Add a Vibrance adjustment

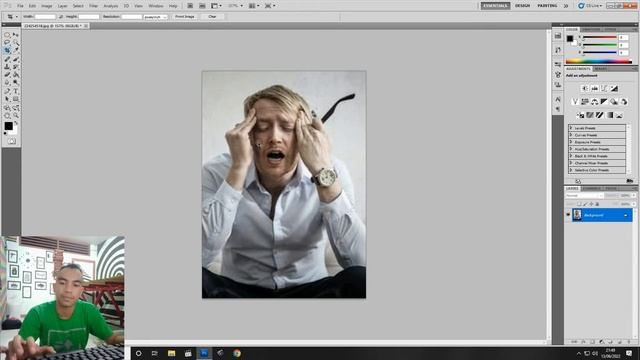[575, 101]
